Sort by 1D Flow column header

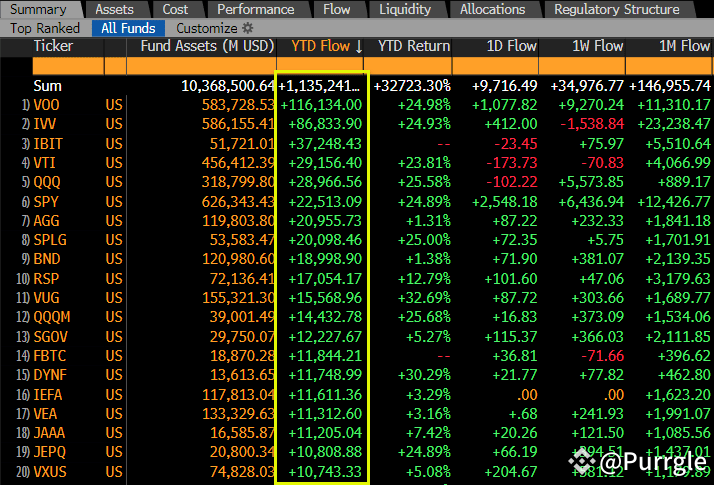click(511, 46)
